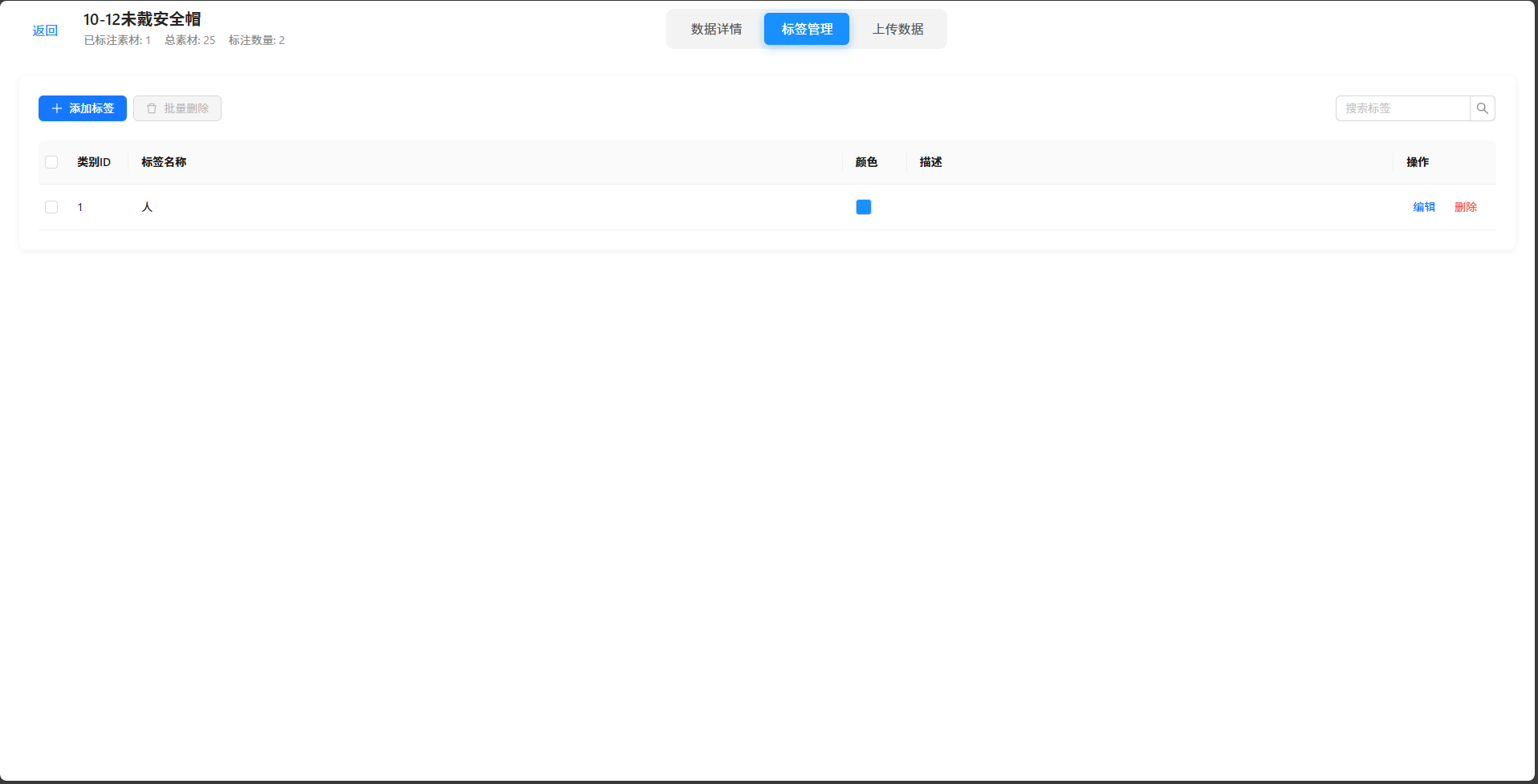
Task: Toggle the select-all header checkbox
Action: coord(51,162)
